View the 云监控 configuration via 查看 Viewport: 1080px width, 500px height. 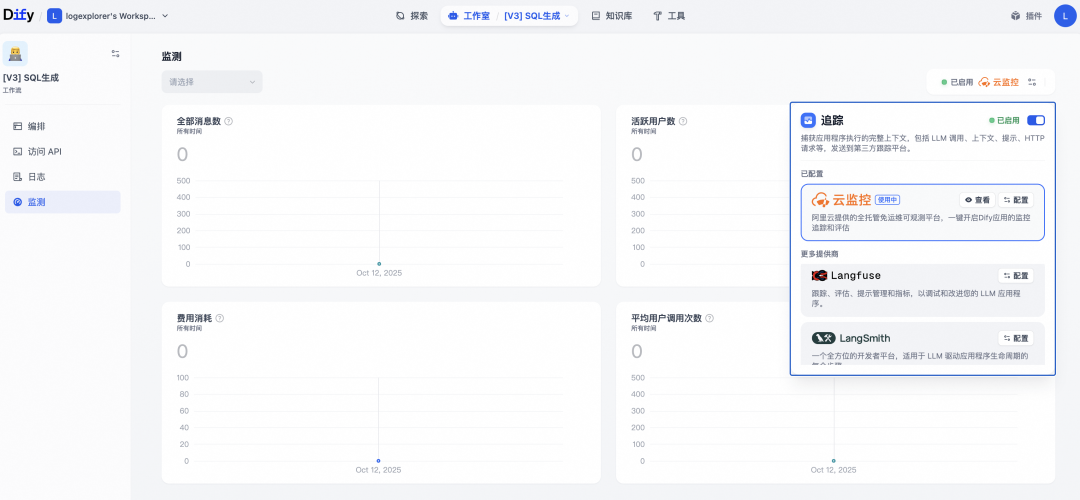pyautogui.click(x=976, y=200)
